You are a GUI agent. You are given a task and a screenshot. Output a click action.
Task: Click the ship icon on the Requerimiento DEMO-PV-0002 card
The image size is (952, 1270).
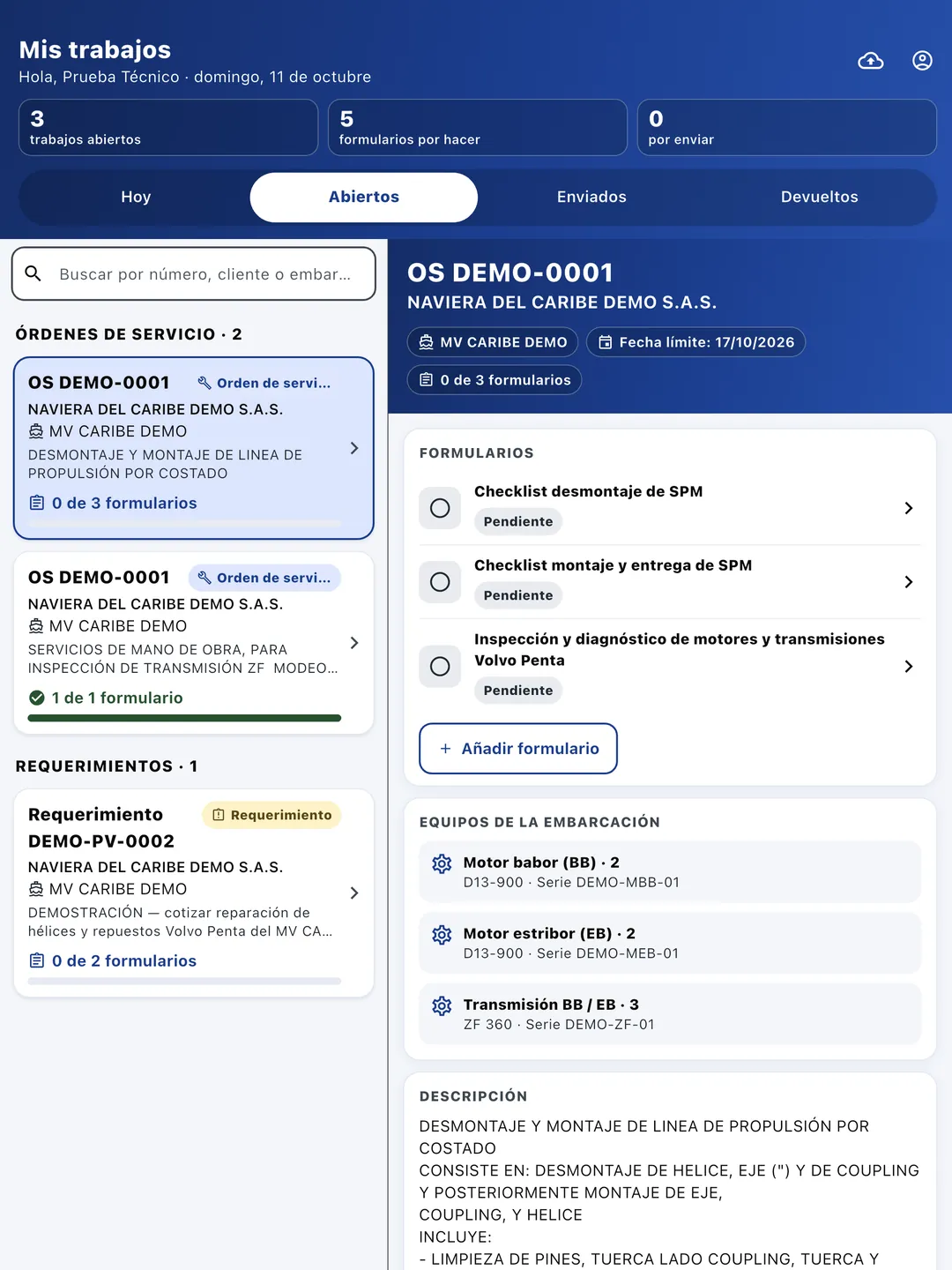tap(36, 889)
